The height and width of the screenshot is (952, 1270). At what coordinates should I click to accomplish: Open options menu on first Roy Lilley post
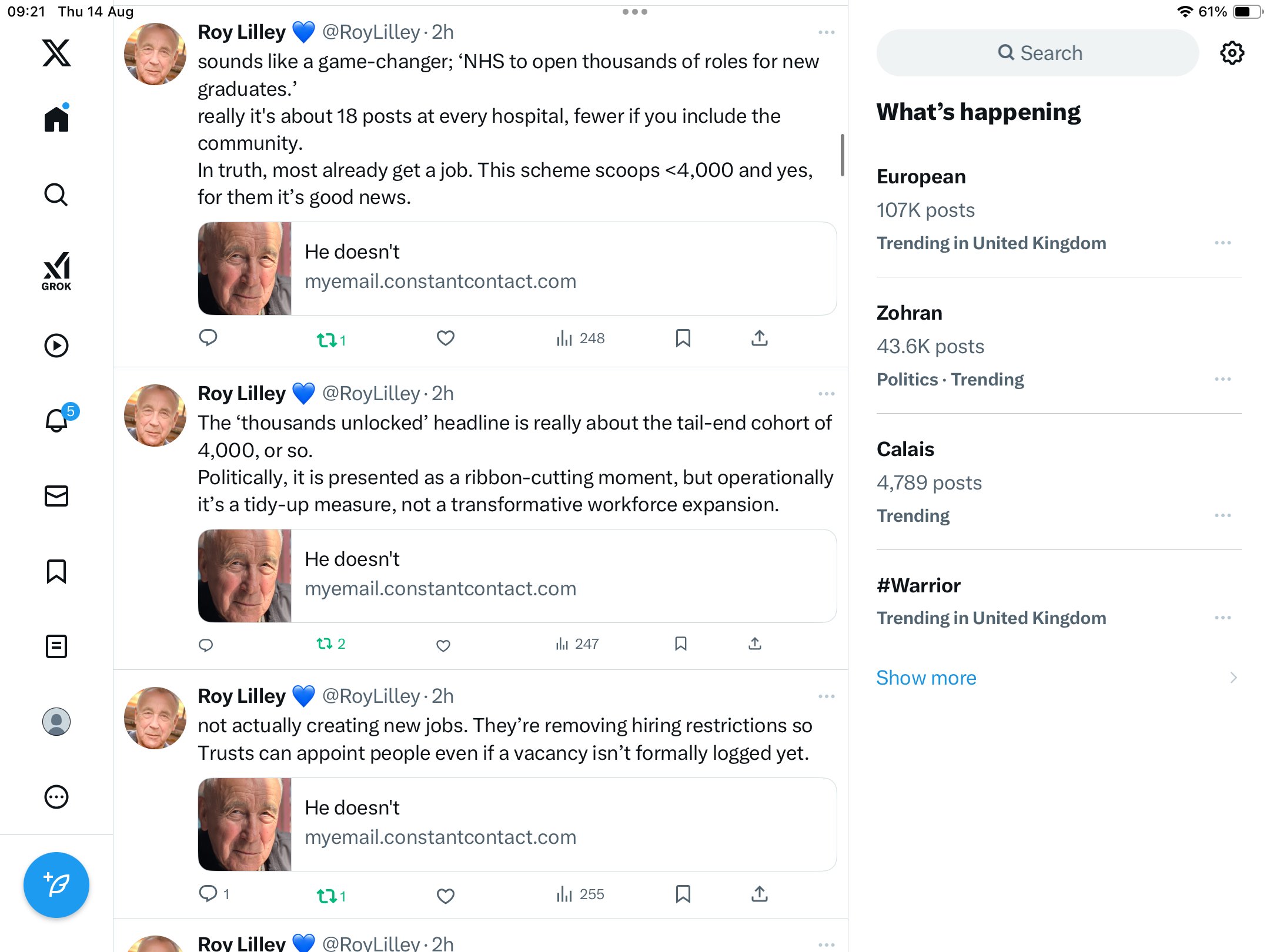tap(826, 32)
